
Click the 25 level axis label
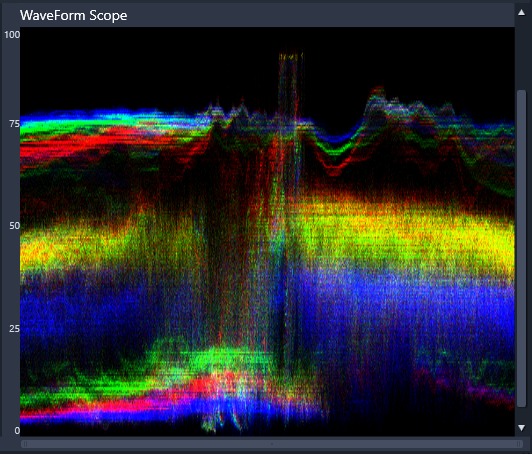[14, 328]
